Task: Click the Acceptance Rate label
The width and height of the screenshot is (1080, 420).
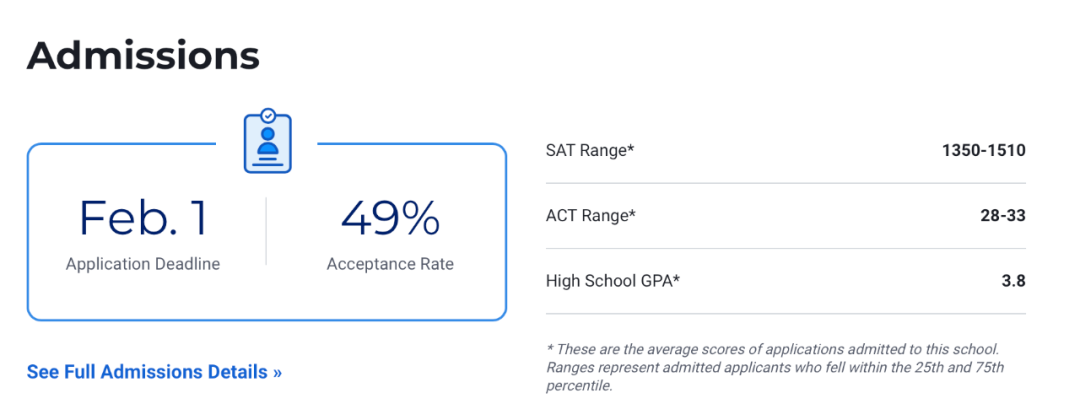Action: pos(391,264)
